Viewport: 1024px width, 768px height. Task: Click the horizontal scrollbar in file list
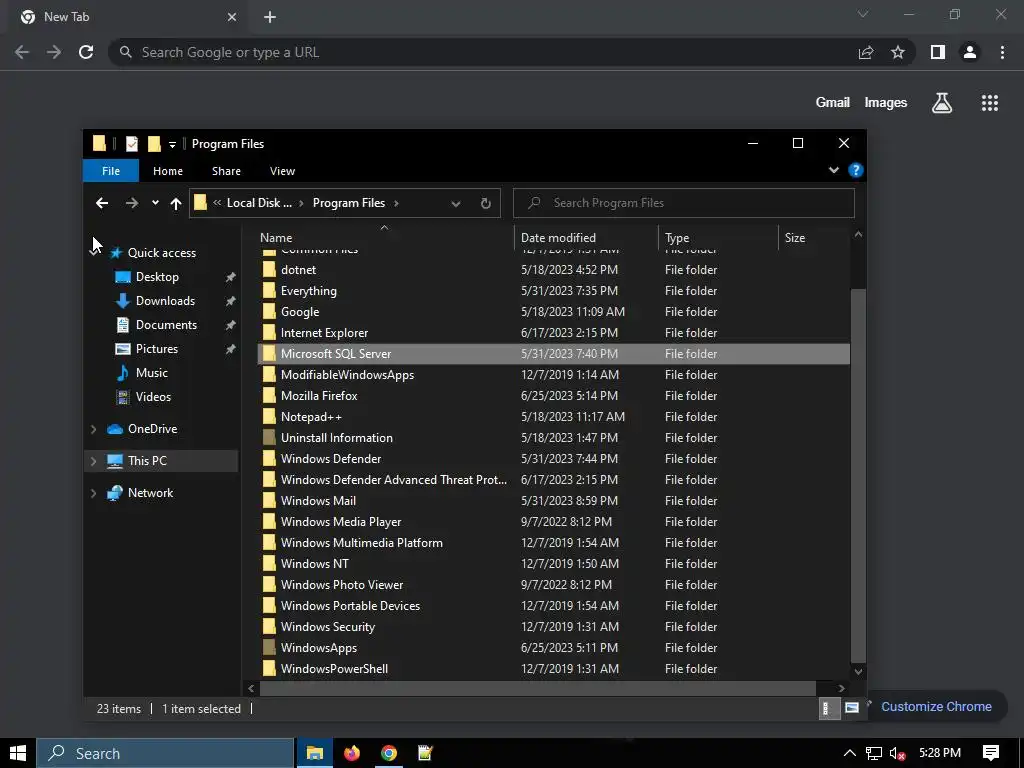point(537,688)
